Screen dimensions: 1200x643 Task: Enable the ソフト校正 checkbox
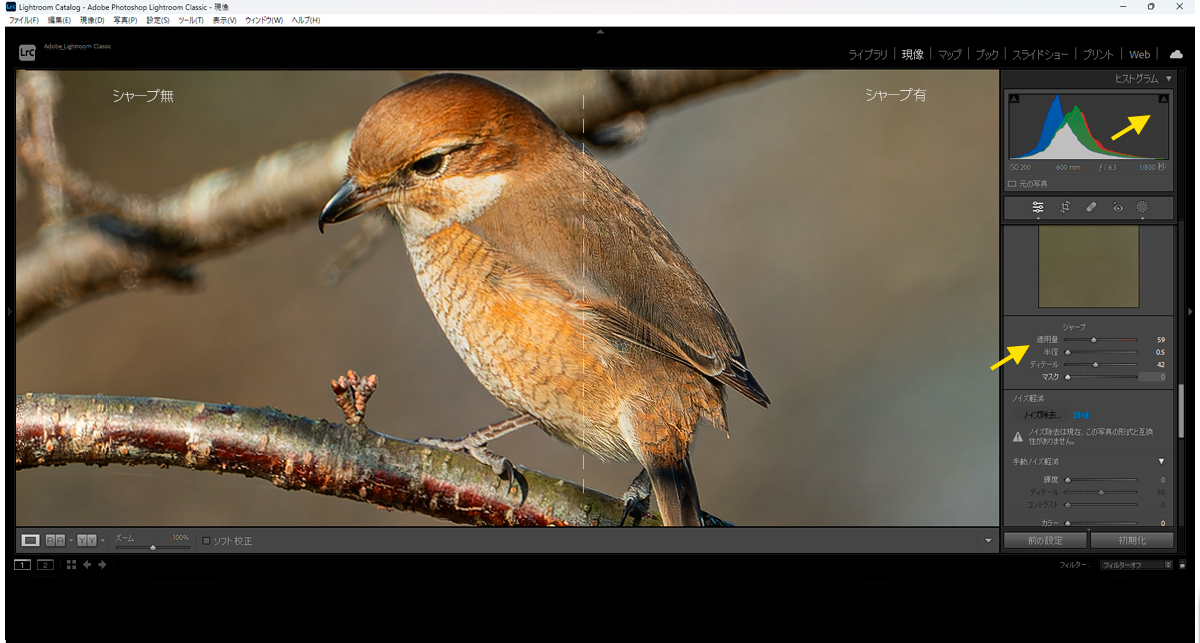point(206,541)
